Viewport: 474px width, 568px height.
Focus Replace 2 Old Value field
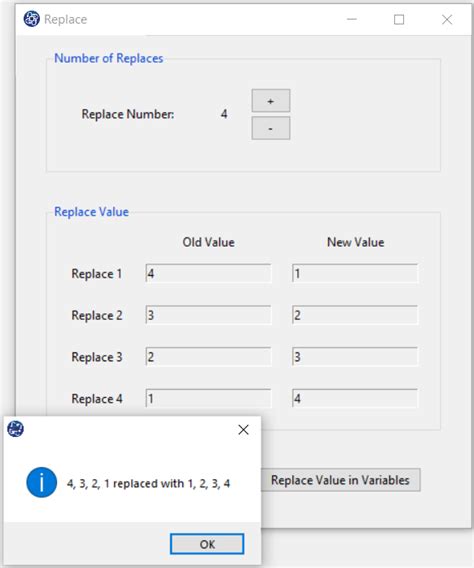[208, 315]
